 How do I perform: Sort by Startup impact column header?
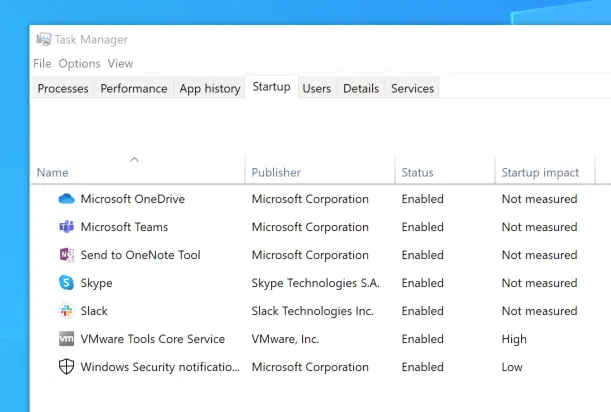[x=540, y=173]
